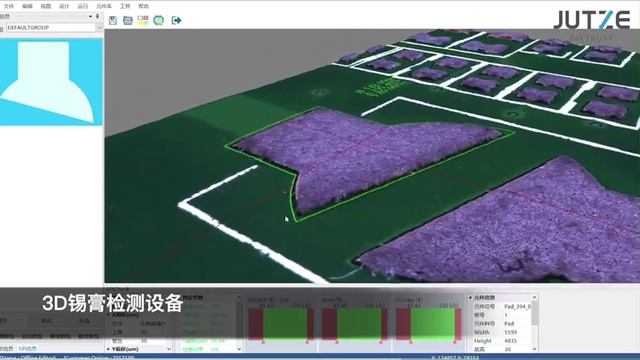Open the 编辑 menu

coord(27,6)
